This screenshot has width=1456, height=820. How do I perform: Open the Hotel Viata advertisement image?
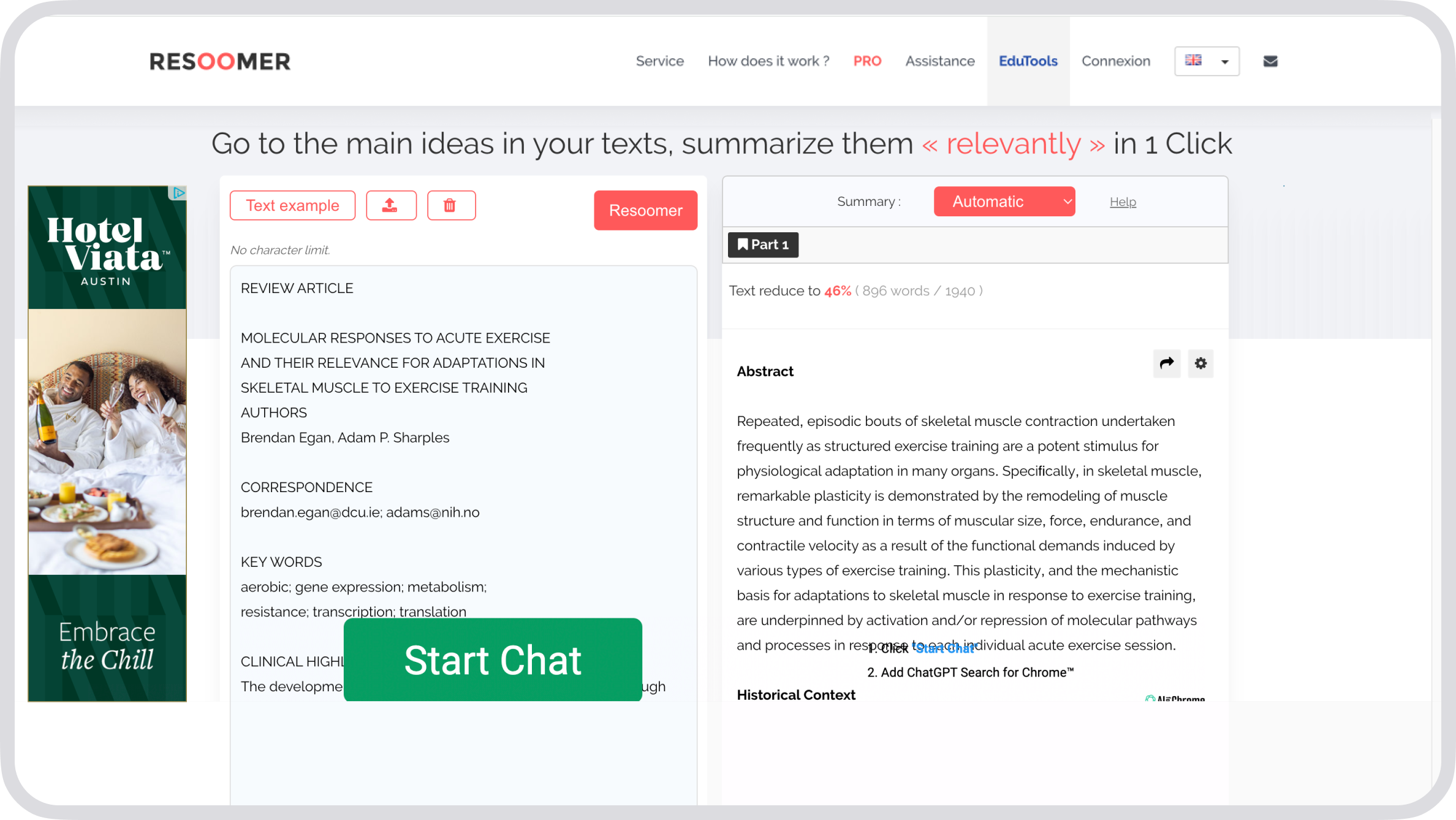coord(107,444)
